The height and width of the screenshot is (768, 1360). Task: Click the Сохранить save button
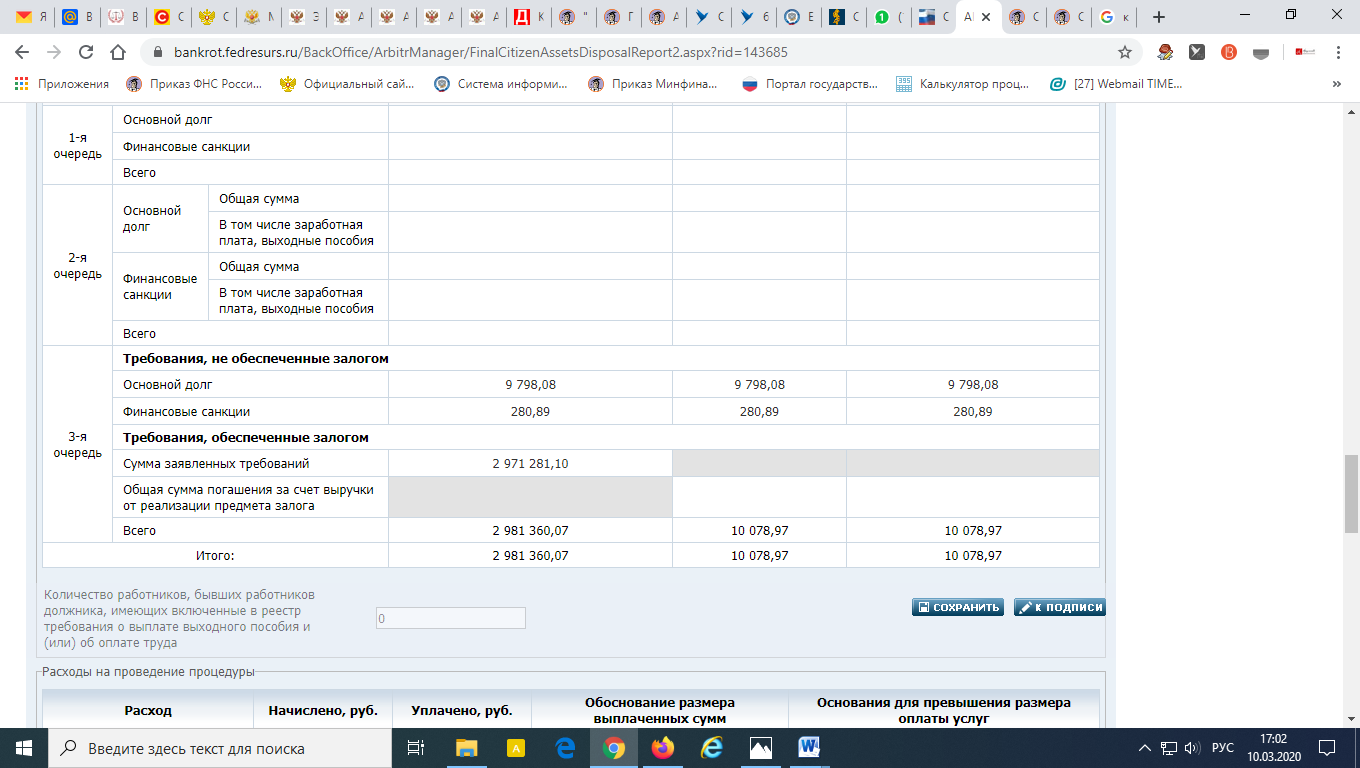[957, 607]
